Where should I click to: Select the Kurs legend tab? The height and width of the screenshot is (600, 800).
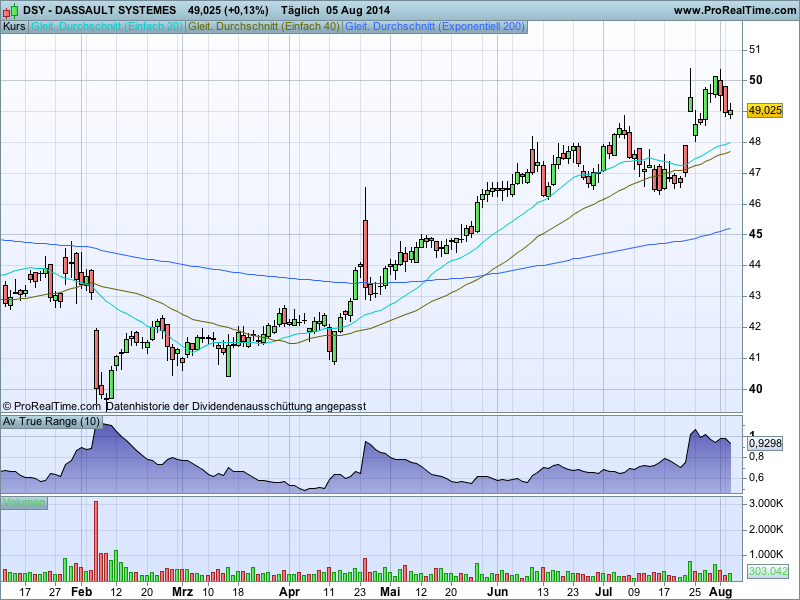coord(14,27)
